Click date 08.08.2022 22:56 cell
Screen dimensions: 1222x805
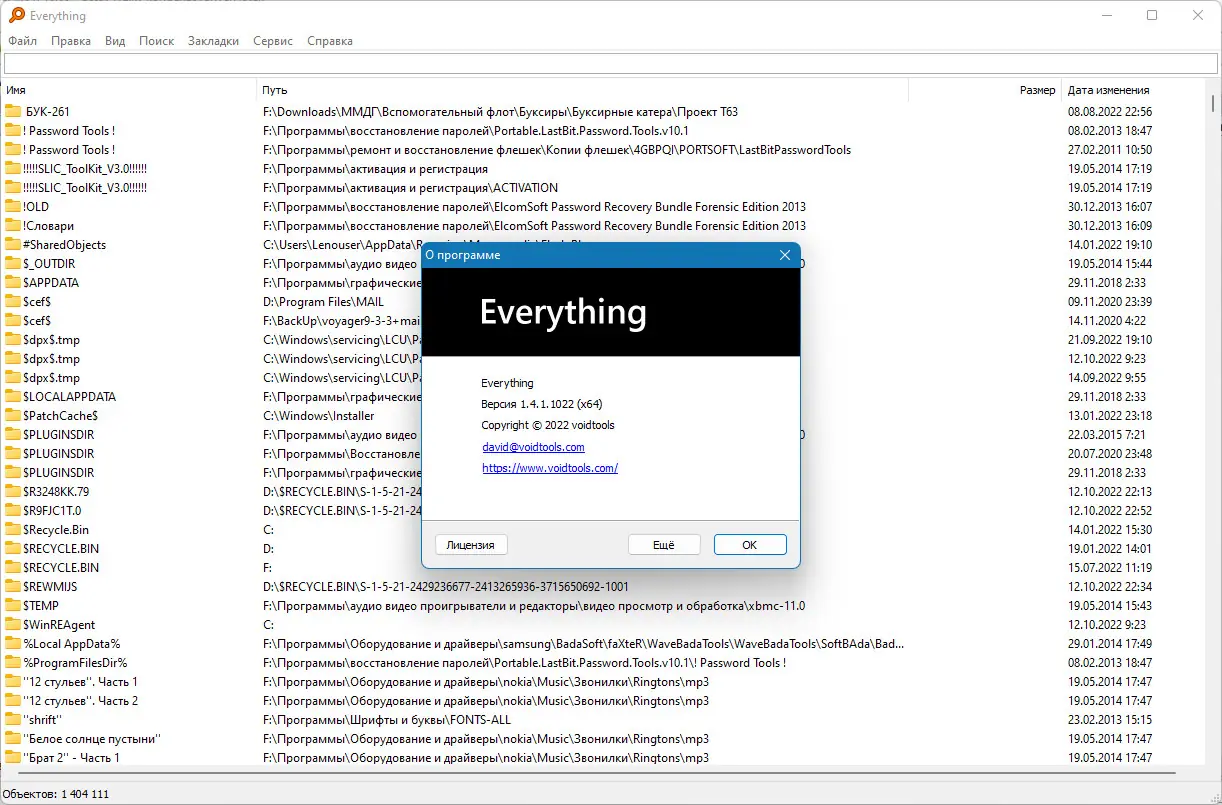1110,112
